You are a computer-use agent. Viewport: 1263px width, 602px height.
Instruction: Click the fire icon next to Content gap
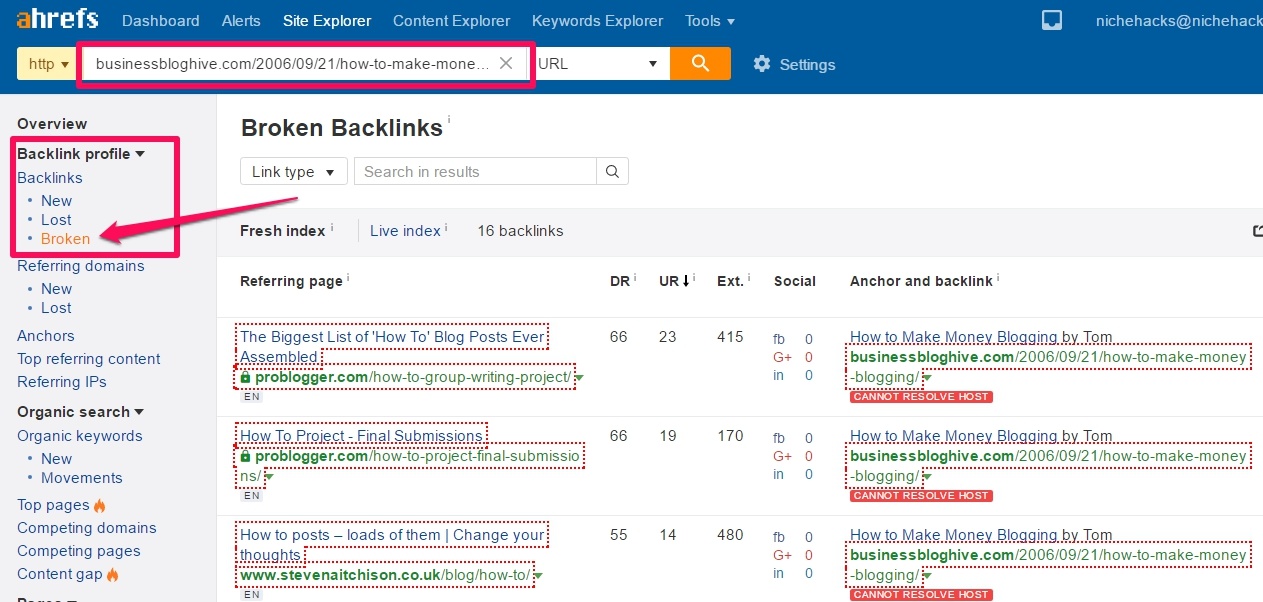click(x=112, y=575)
